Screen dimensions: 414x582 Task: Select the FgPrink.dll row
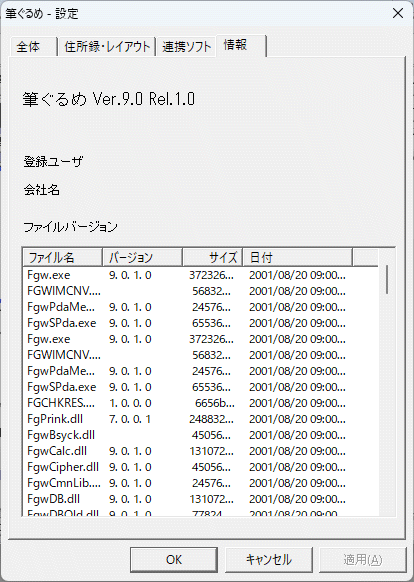coord(201,419)
